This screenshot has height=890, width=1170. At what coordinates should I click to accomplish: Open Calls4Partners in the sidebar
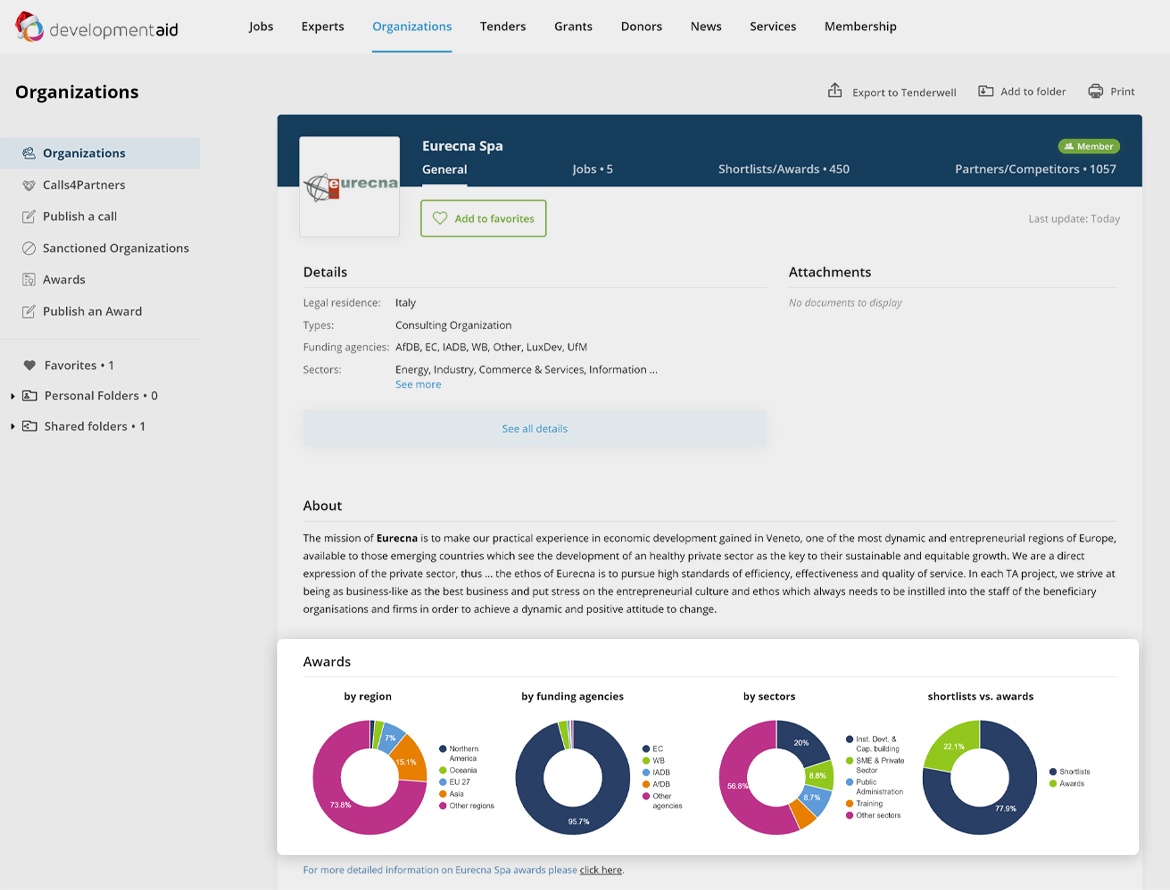click(x=84, y=185)
